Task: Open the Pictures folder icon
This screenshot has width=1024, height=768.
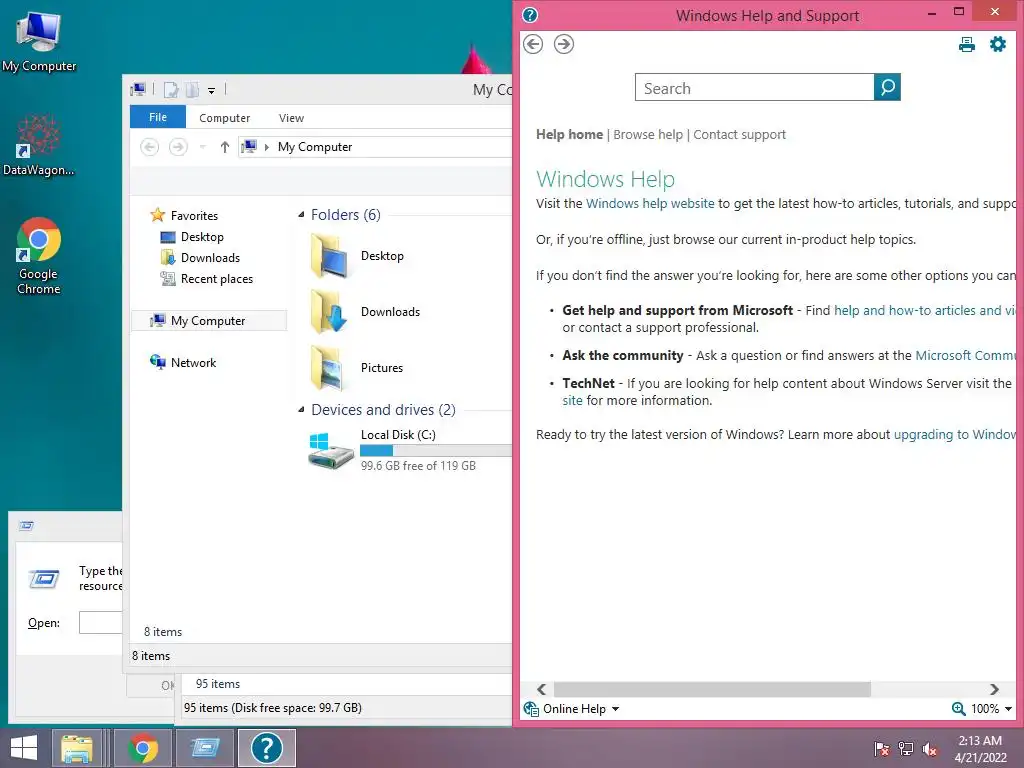Action: [x=331, y=368]
